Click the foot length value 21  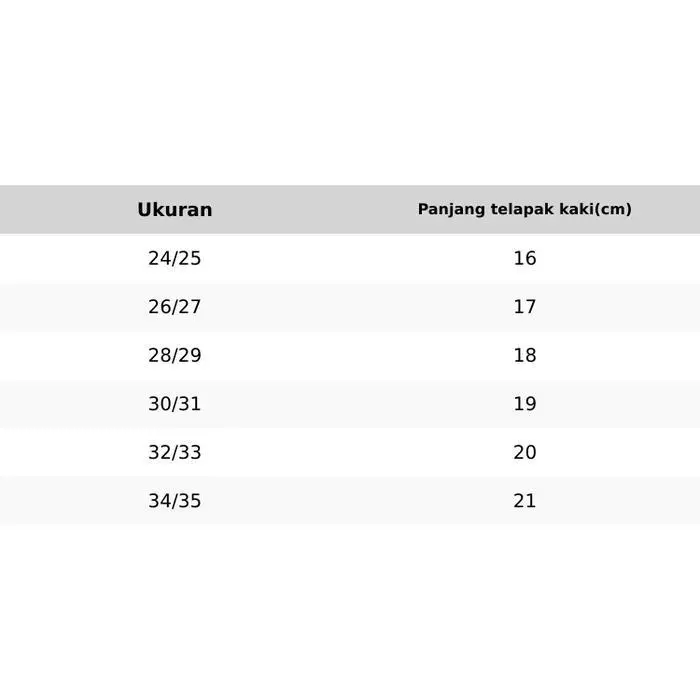[525, 501]
